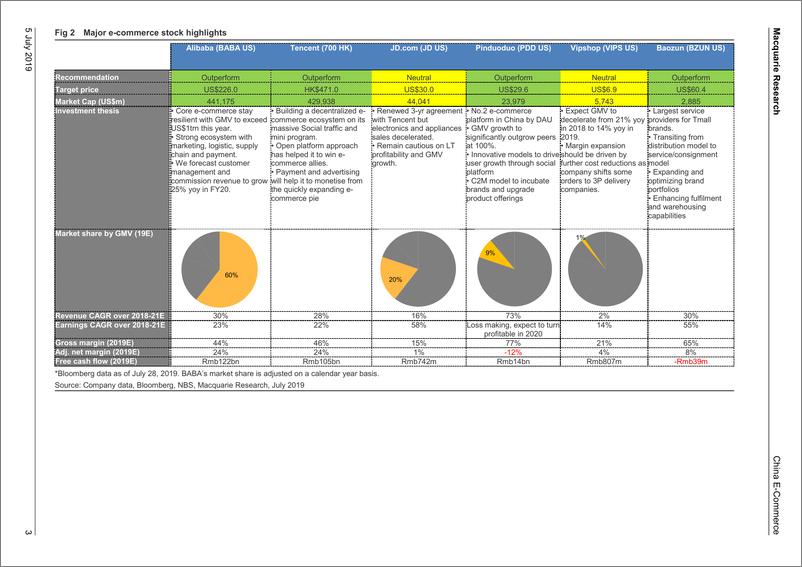Select the Investment thesis row label
802x567 pixels.
tap(87, 111)
